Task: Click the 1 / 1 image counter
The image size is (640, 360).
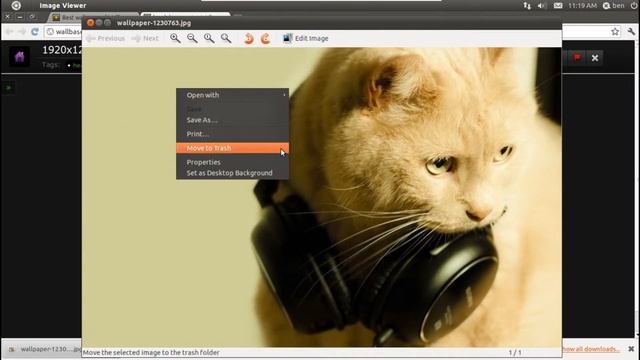Action: [x=515, y=352]
